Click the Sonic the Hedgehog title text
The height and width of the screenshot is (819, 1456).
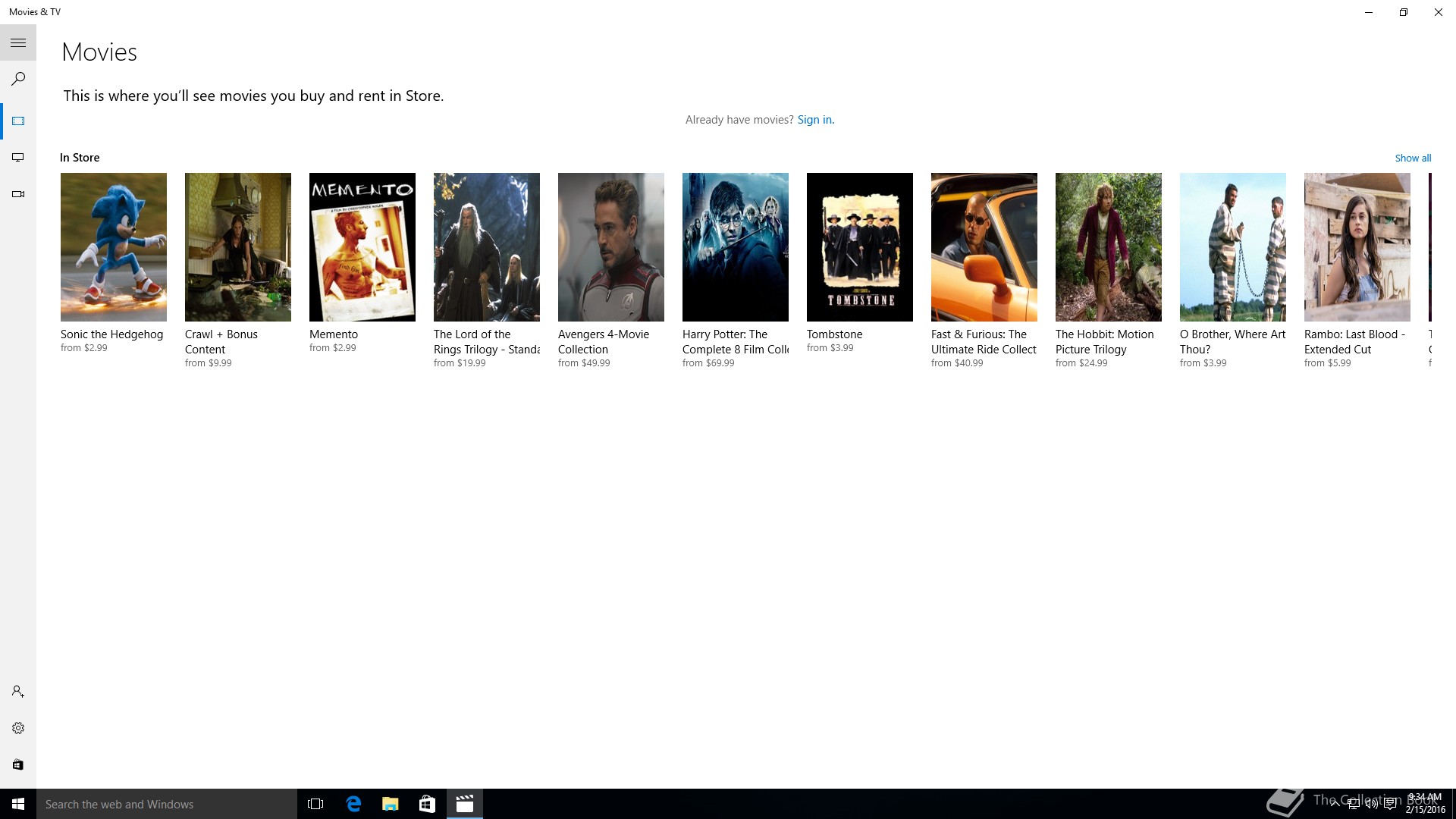tap(111, 334)
